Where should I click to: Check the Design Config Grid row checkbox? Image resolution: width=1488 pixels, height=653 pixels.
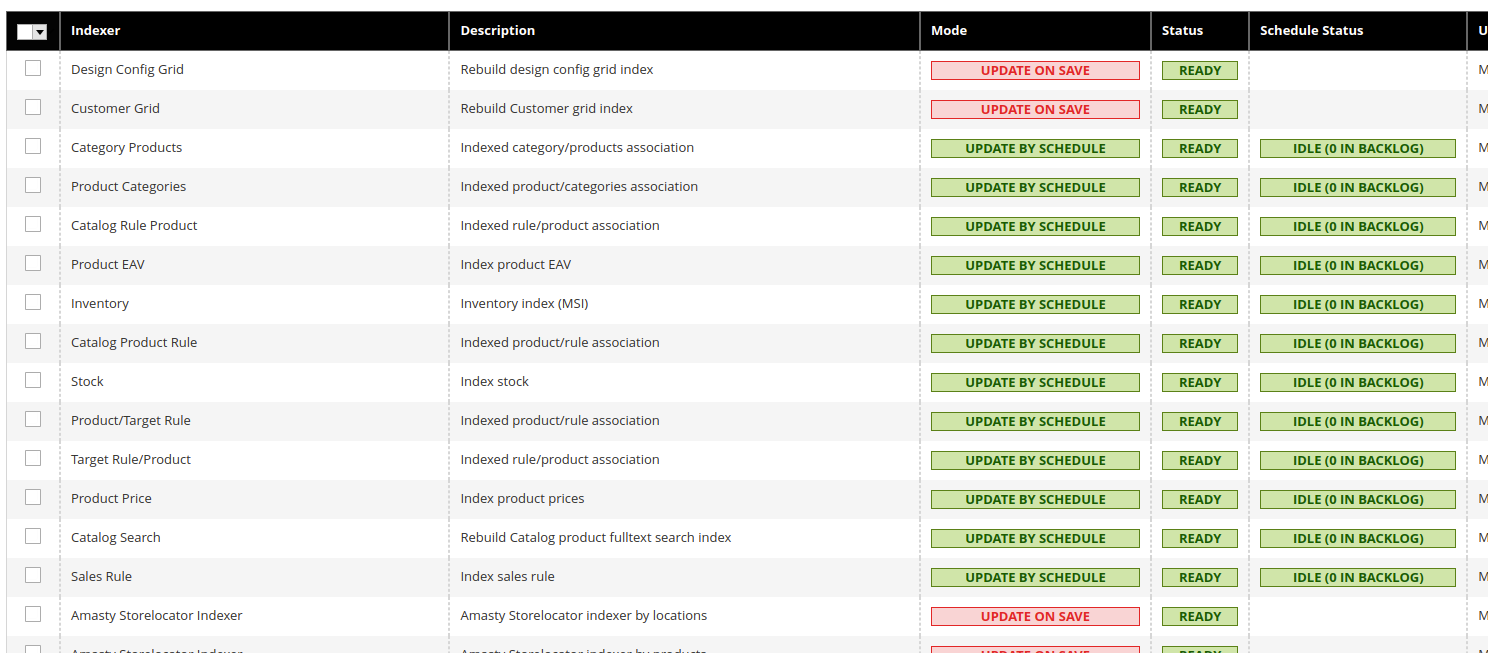pos(33,68)
